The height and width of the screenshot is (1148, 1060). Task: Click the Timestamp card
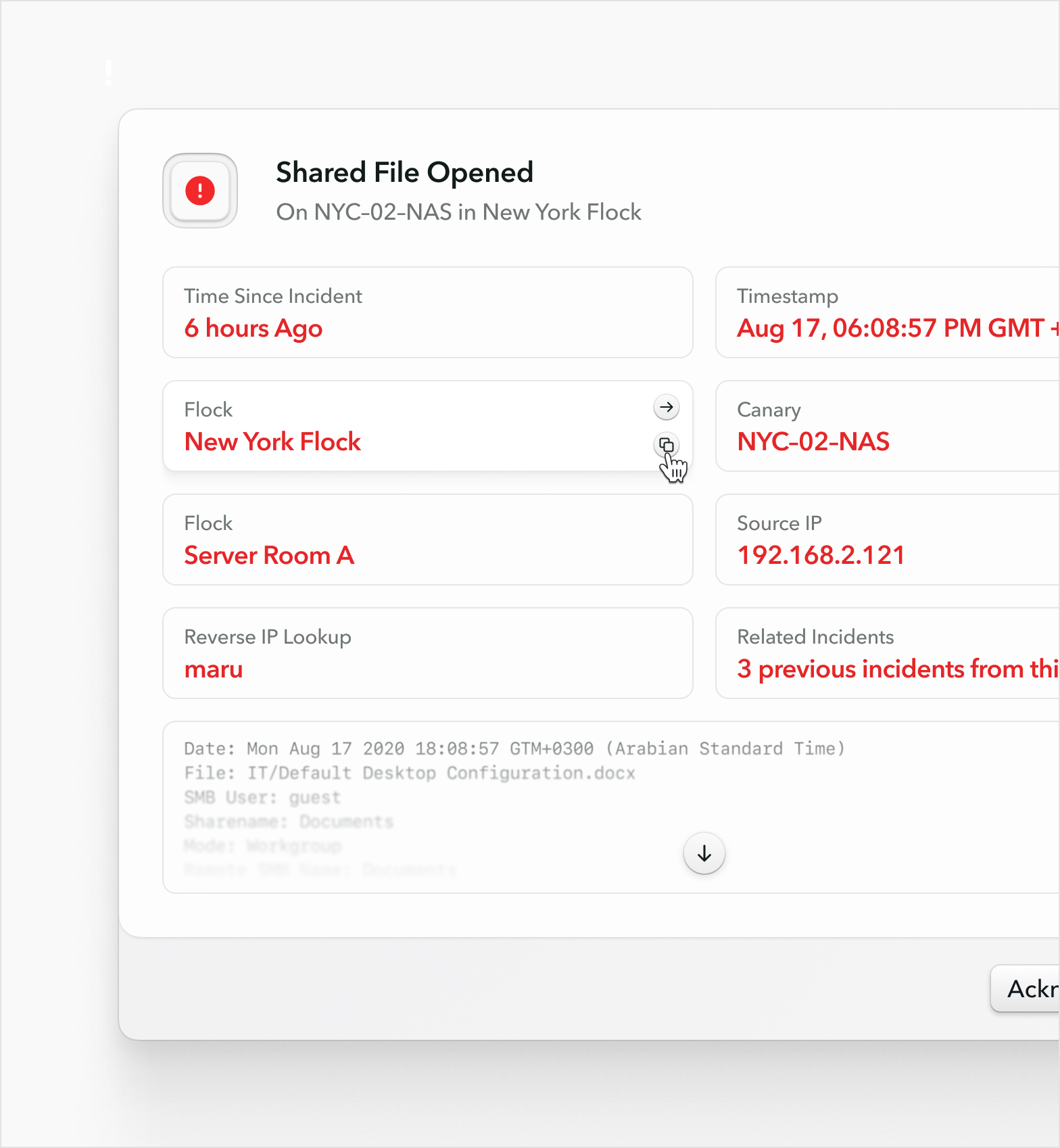(x=888, y=312)
